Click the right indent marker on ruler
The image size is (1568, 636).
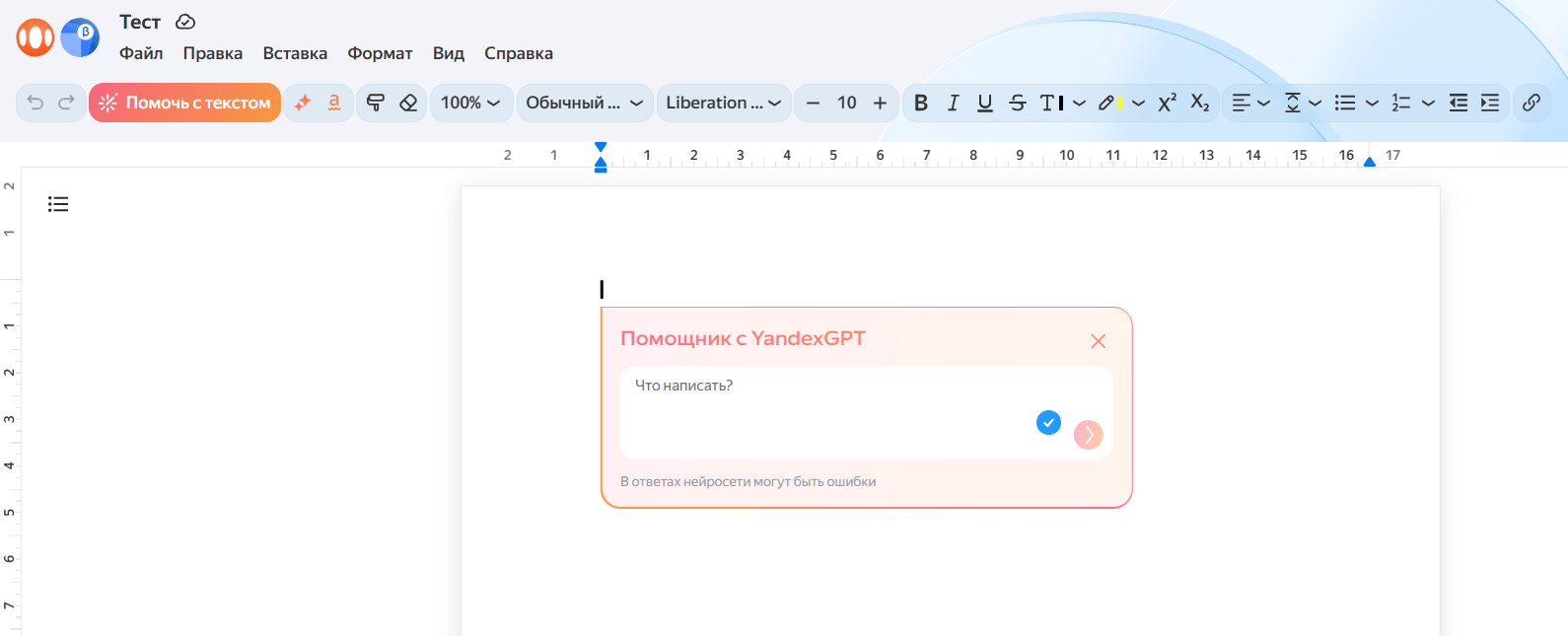[1369, 162]
